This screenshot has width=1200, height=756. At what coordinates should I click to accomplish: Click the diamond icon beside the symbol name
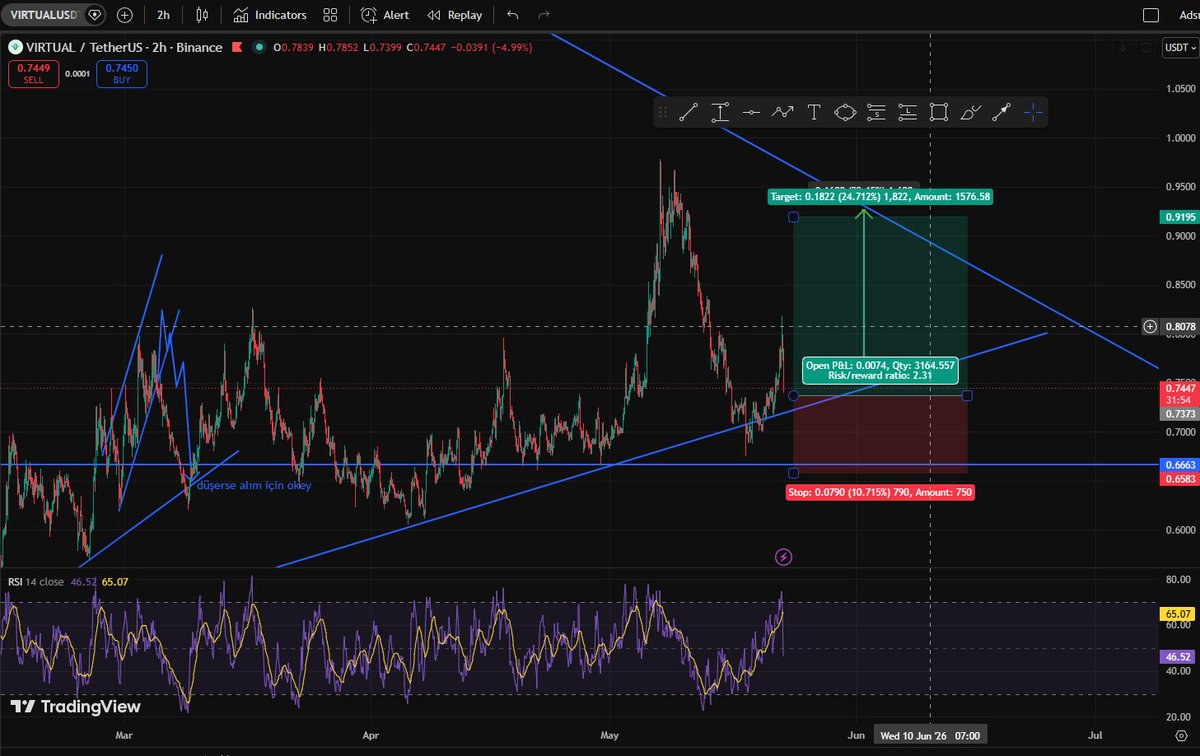pos(94,15)
